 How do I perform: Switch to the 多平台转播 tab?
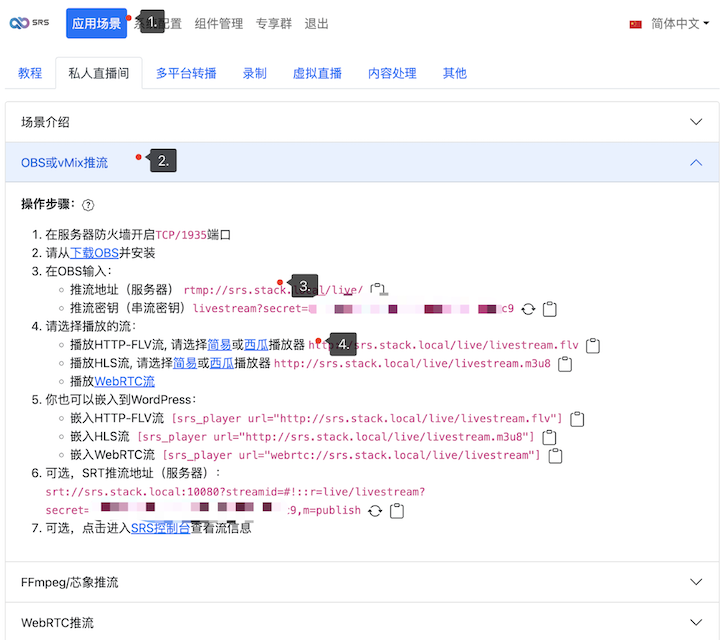(186, 73)
